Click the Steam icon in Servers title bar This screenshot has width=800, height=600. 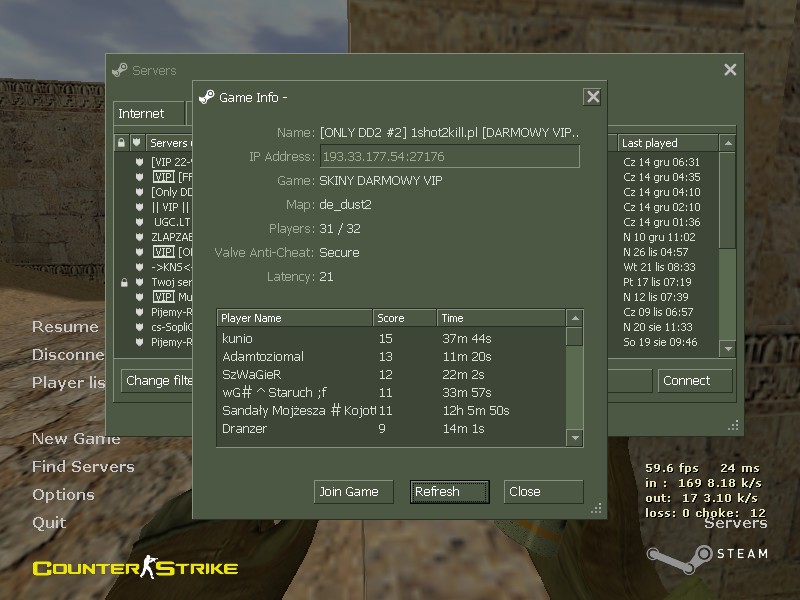pos(120,69)
